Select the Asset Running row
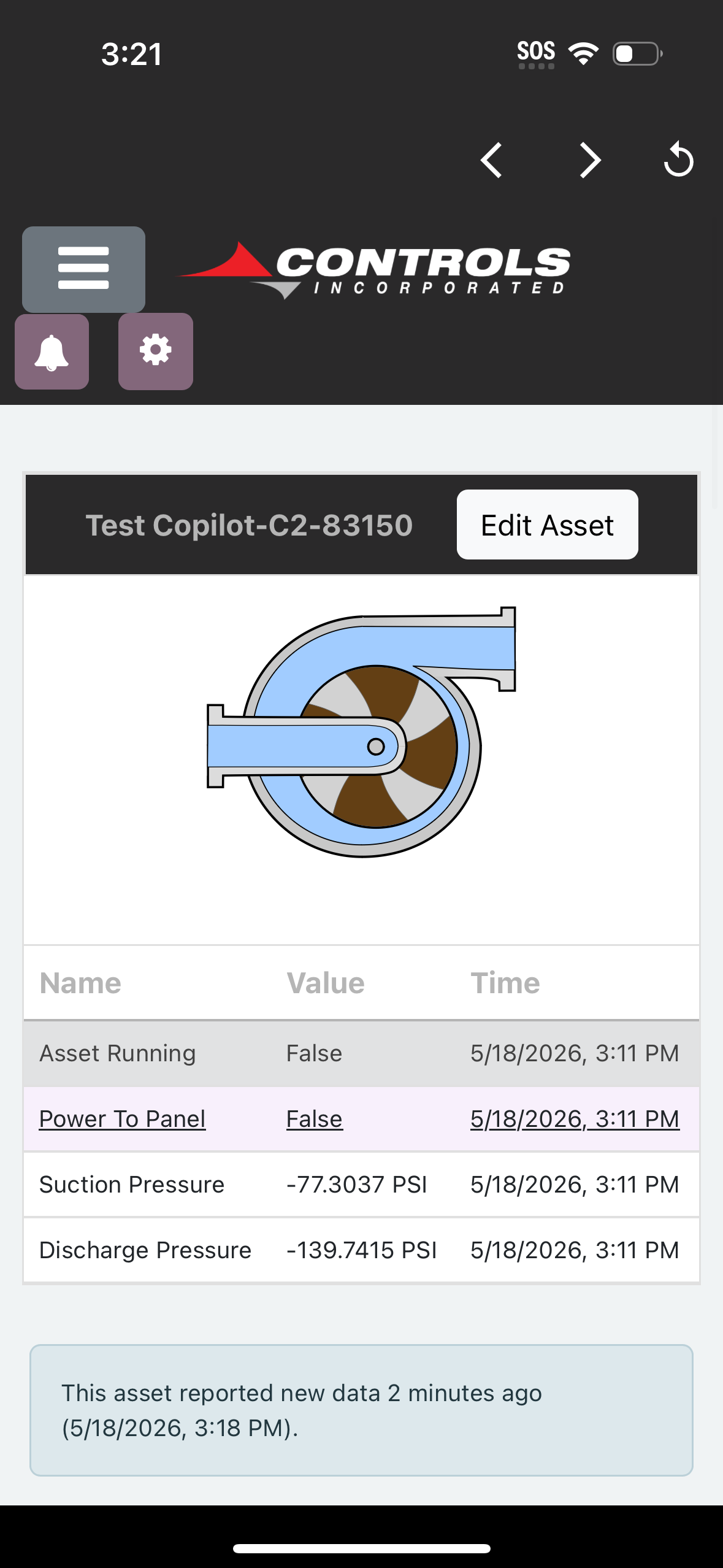Viewport: 723px width, 1568px height. (361, 1053)
